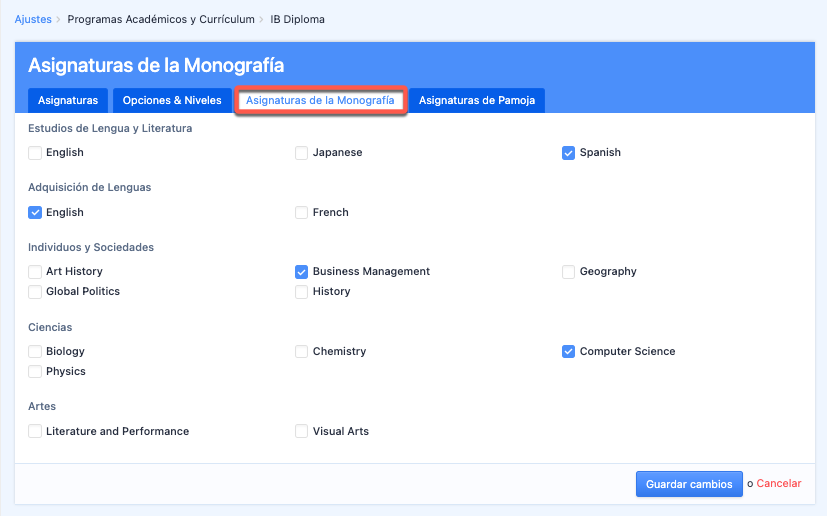Open Ajustes breadcrumb link
The image size is (827, 516).
point(33,19)
